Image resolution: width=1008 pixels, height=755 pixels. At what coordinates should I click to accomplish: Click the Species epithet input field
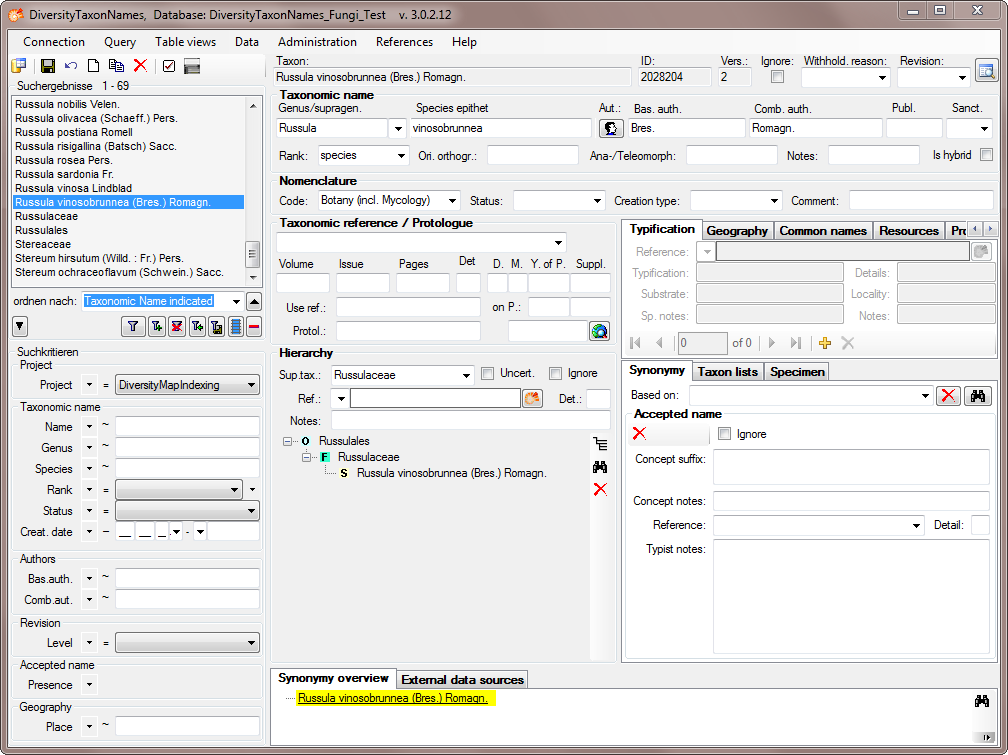pyautogui.click(x=500, y=128)
